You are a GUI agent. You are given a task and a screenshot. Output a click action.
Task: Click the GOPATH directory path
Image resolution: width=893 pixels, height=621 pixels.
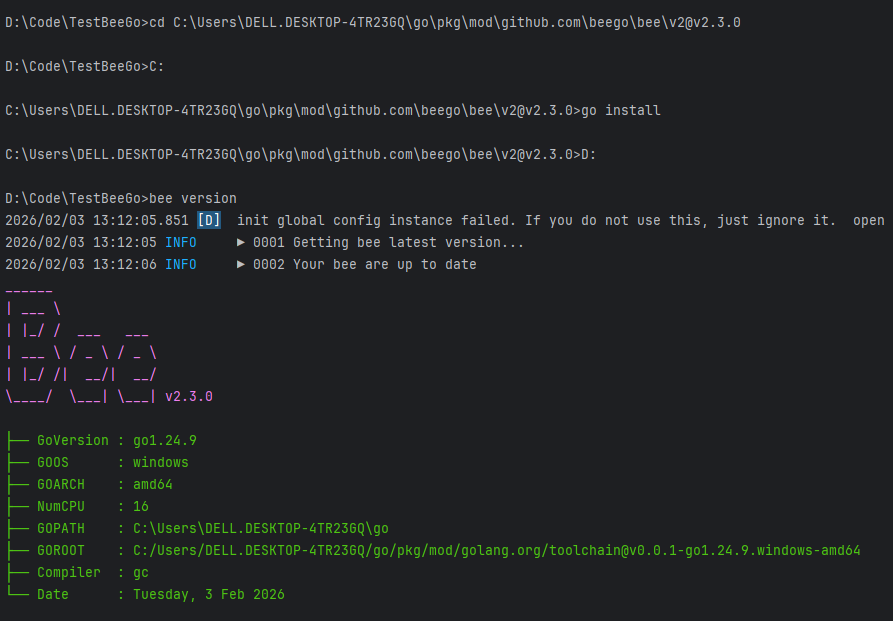point(261,529)
